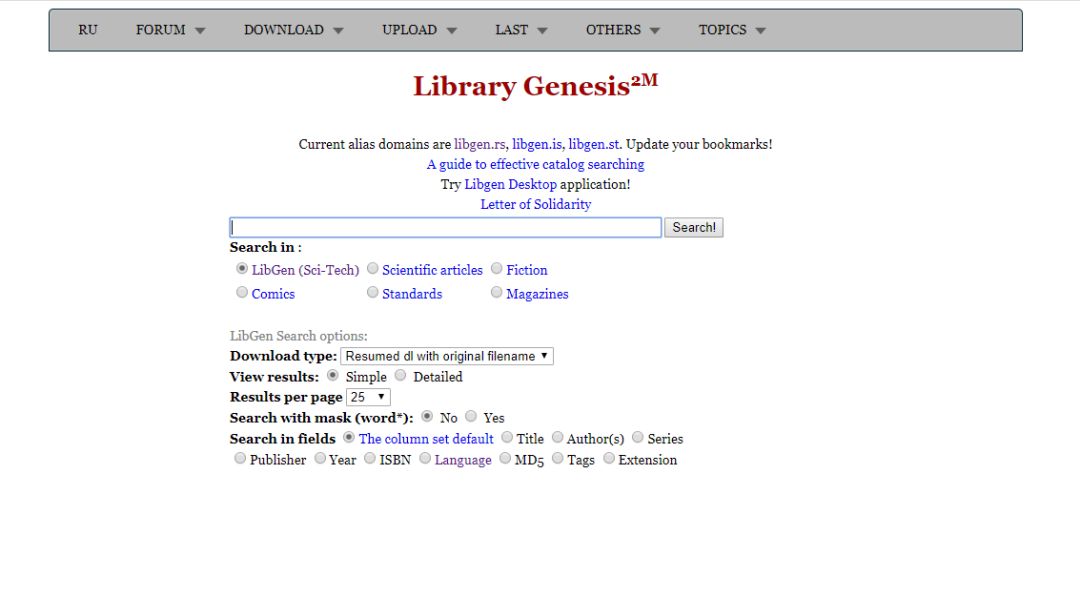Open guide to effective catalog searching

[x=535, y=164]
